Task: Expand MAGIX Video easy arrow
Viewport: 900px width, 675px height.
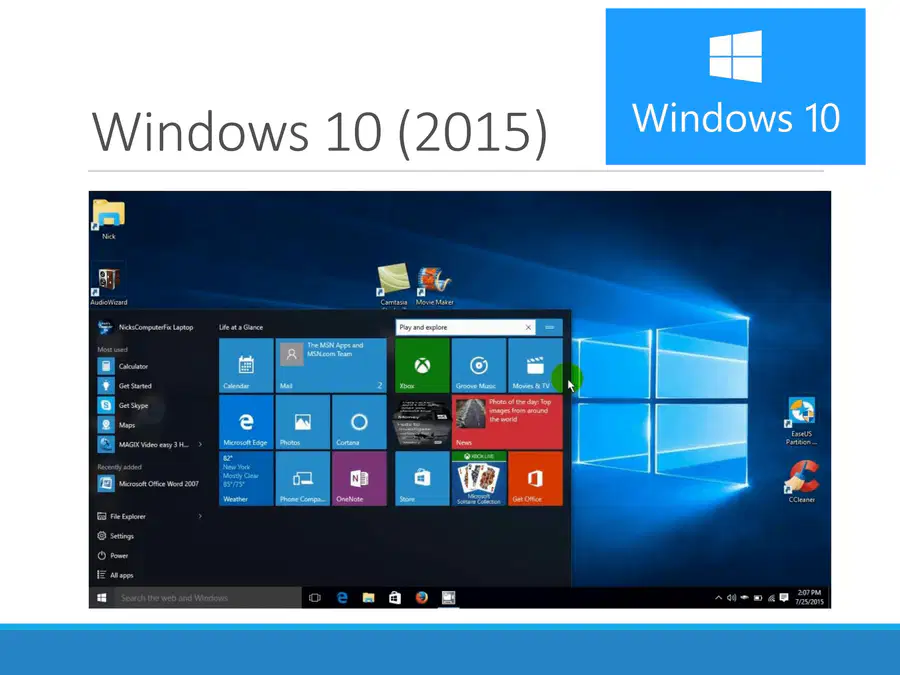Action: [x=200, y=444]
